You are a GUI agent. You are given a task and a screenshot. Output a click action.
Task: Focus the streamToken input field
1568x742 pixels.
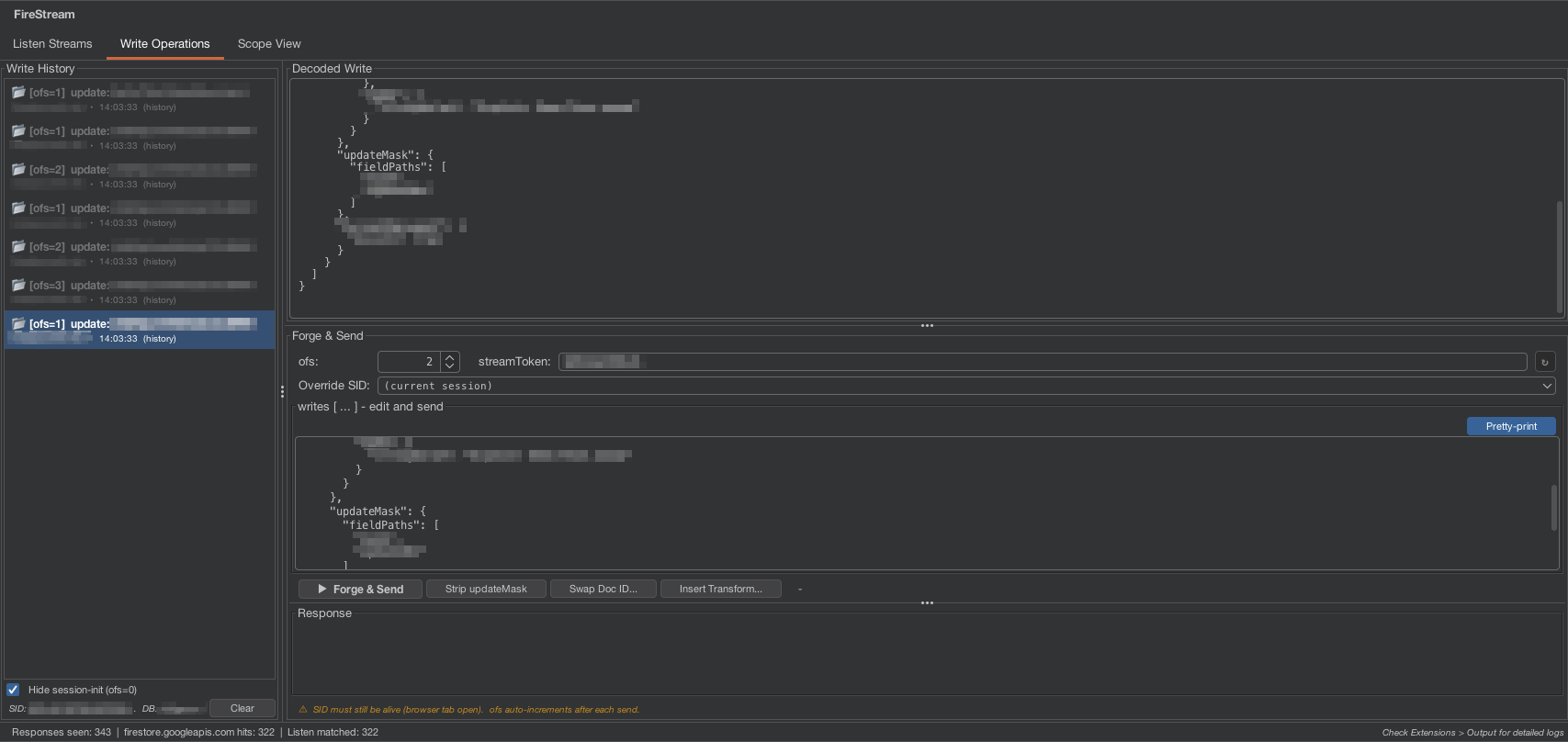point(1043,362)
